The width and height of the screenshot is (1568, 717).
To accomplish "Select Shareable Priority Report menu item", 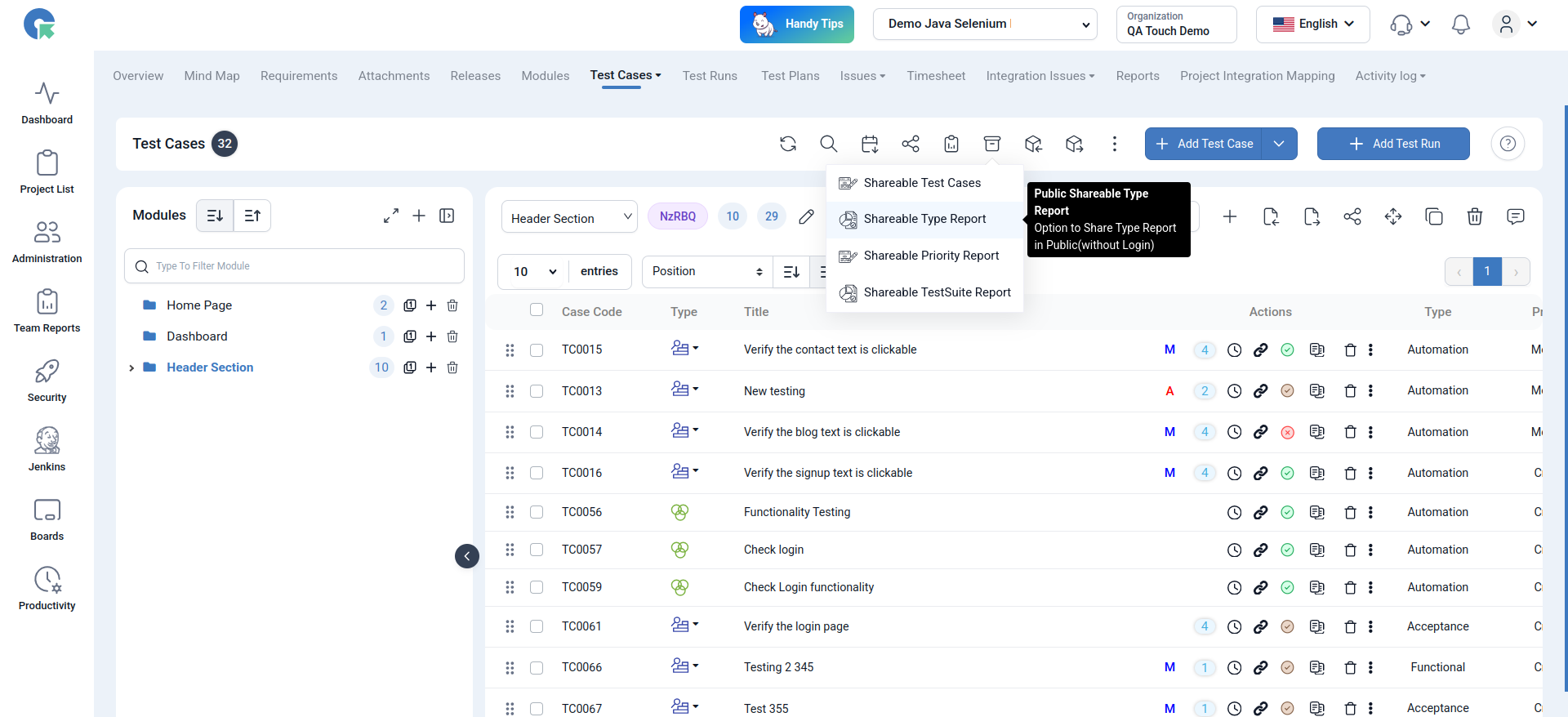I will pos(930,256).
